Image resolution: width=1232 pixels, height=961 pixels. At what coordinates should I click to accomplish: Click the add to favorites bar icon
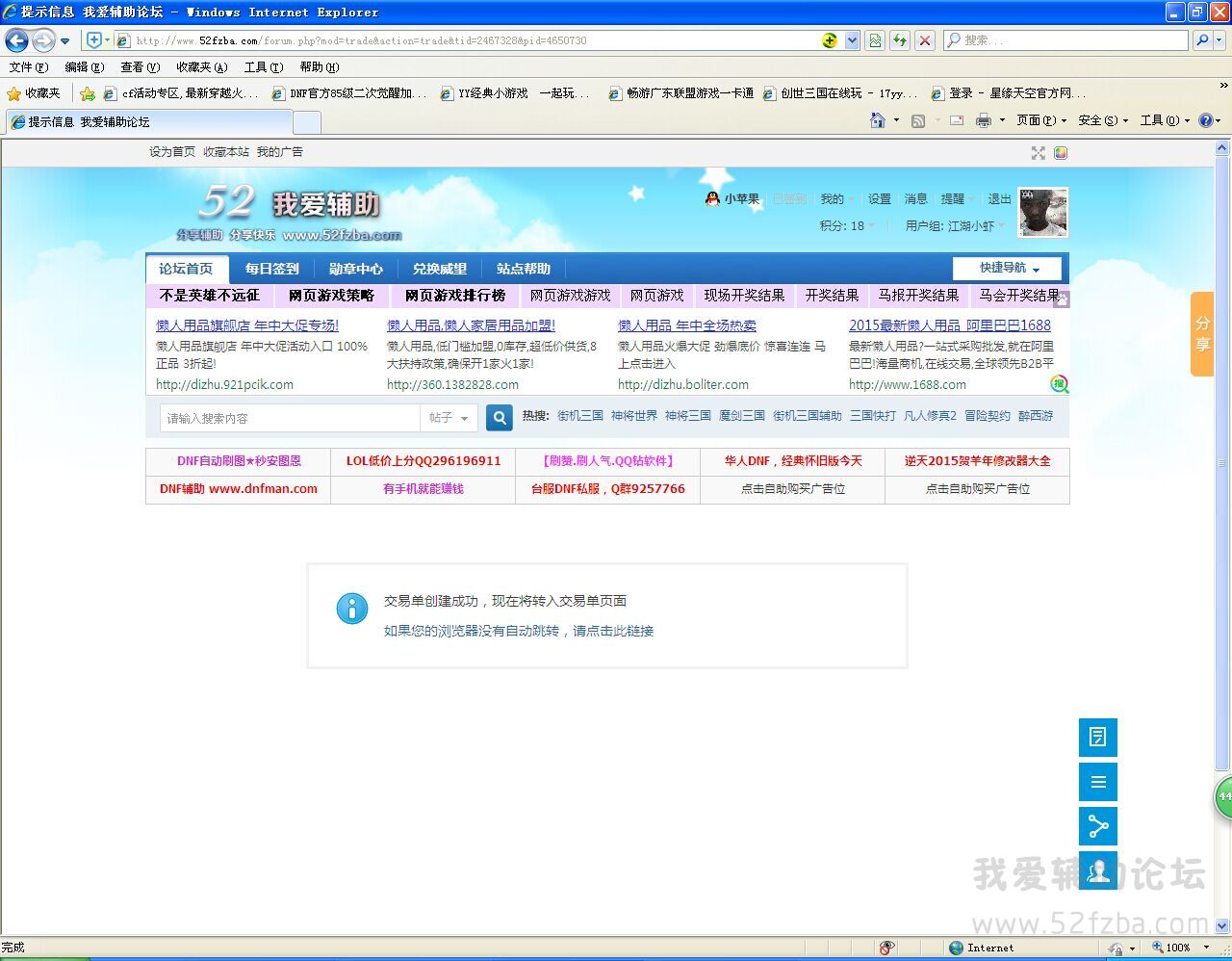(x=88, y=93)
